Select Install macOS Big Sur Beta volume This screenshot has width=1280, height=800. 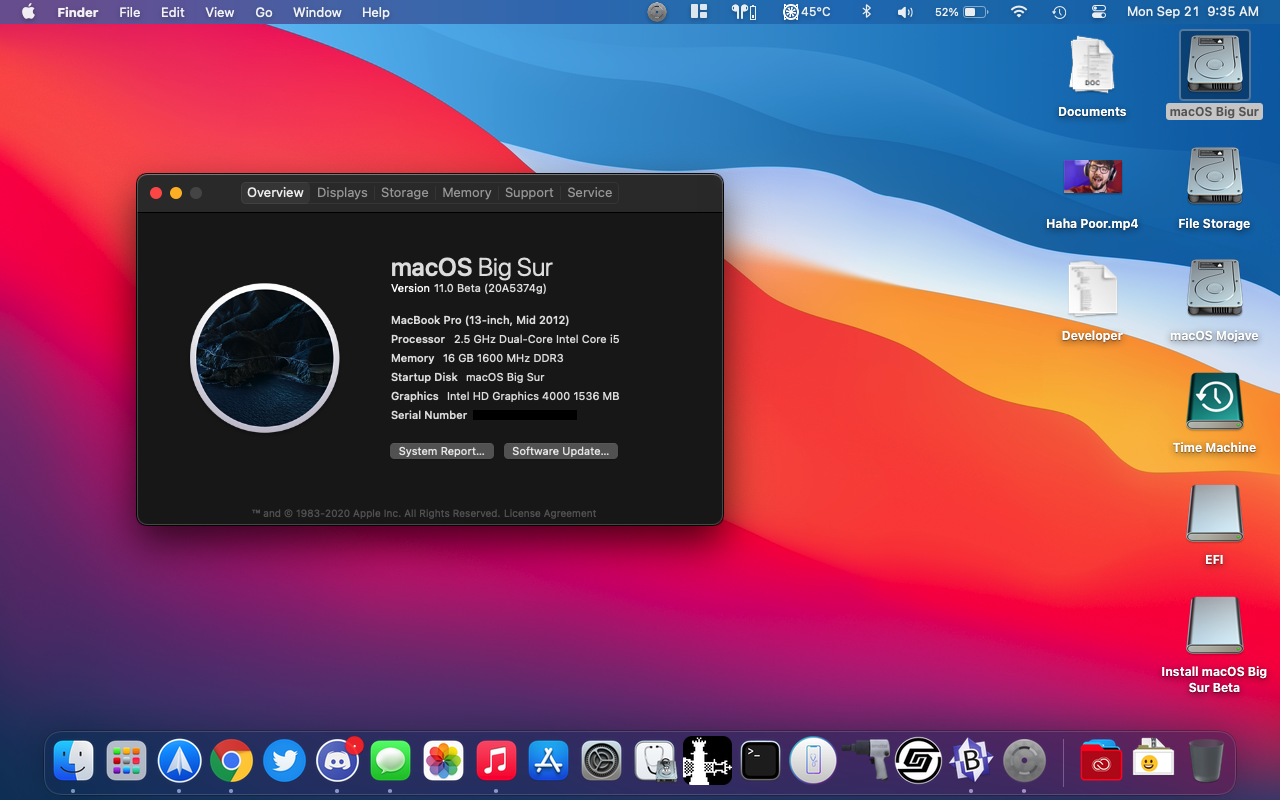coord(1214,625)
